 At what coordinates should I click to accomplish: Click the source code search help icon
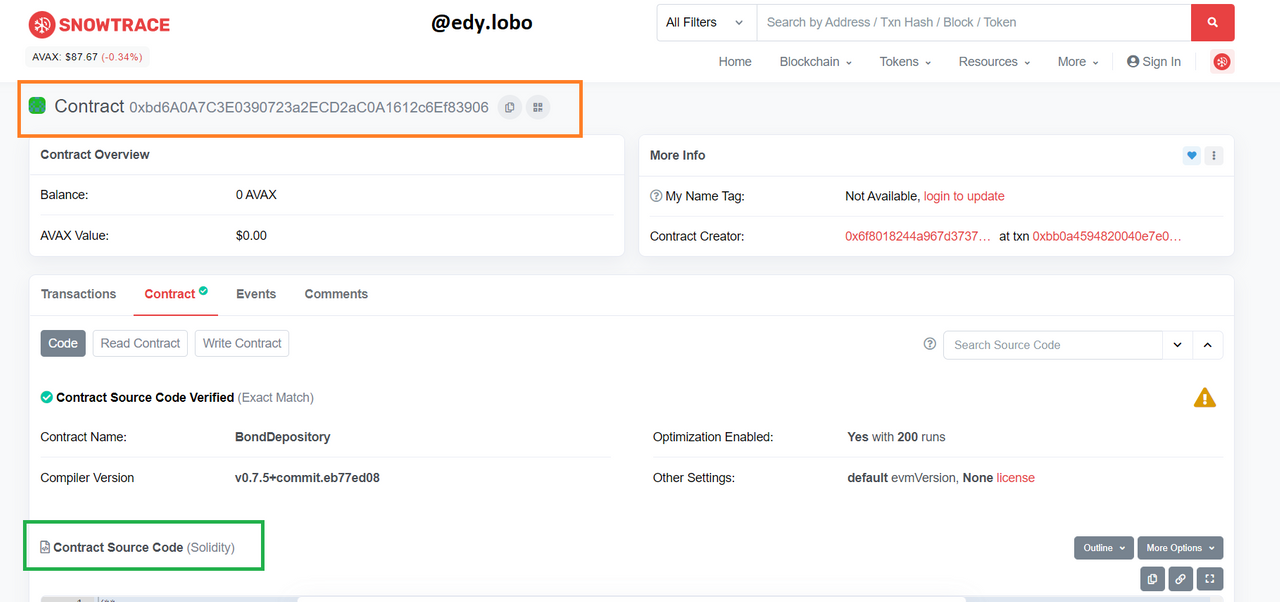click(930, 344)
